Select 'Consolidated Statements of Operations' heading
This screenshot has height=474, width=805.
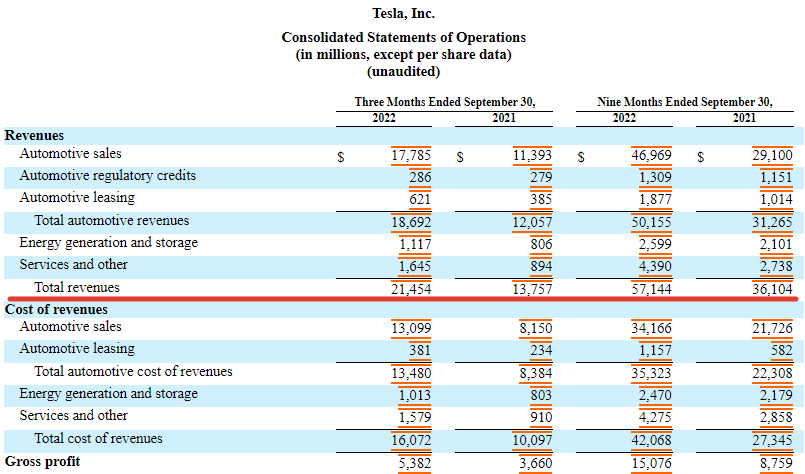click(403, 37)
